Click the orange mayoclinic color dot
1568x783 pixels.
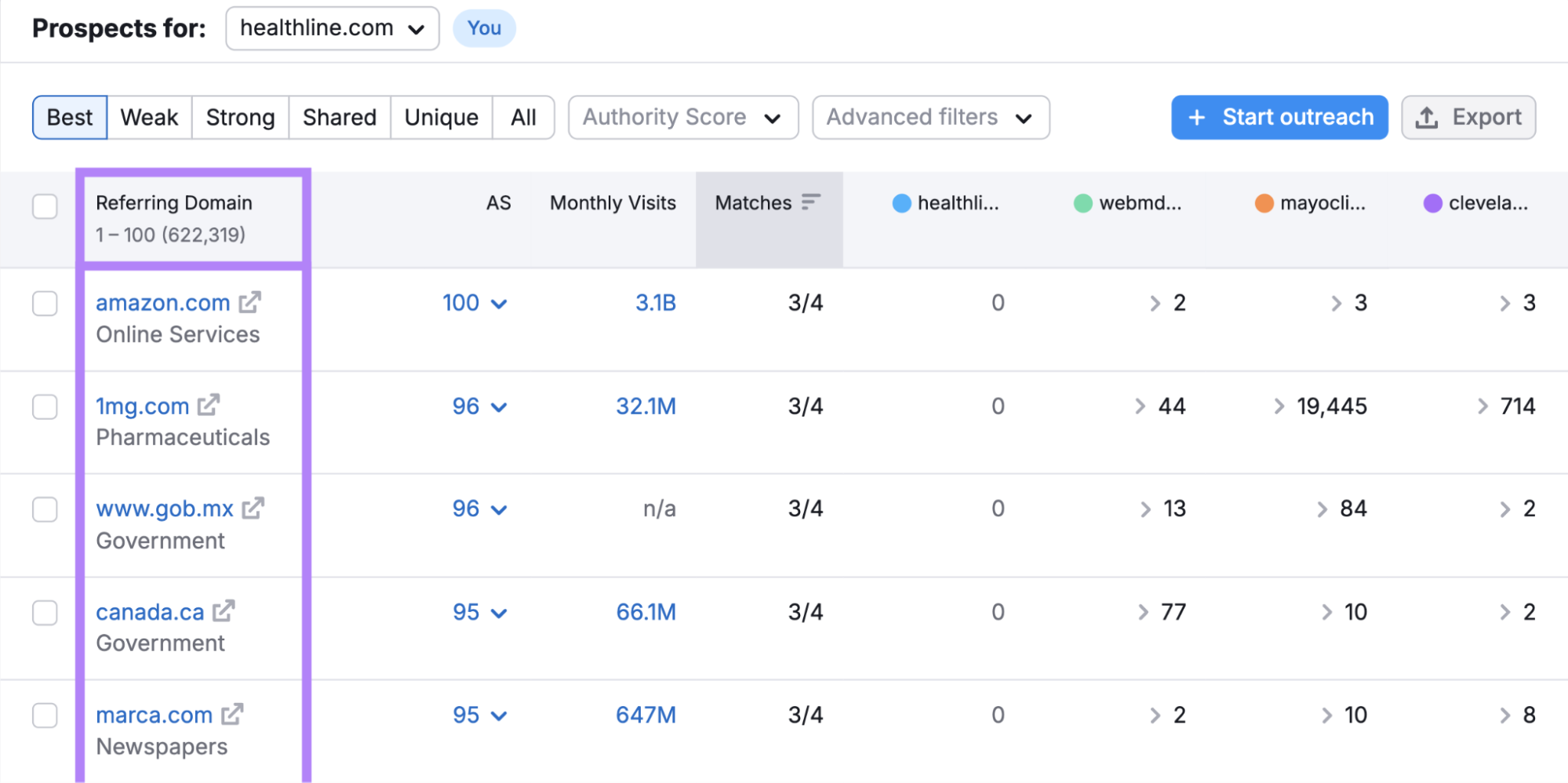[x=1264, y=203]
